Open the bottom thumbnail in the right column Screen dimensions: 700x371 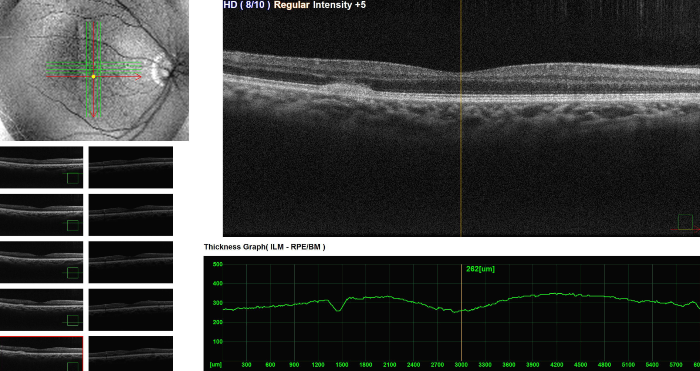pyautogui.click(x=131, y=354)
